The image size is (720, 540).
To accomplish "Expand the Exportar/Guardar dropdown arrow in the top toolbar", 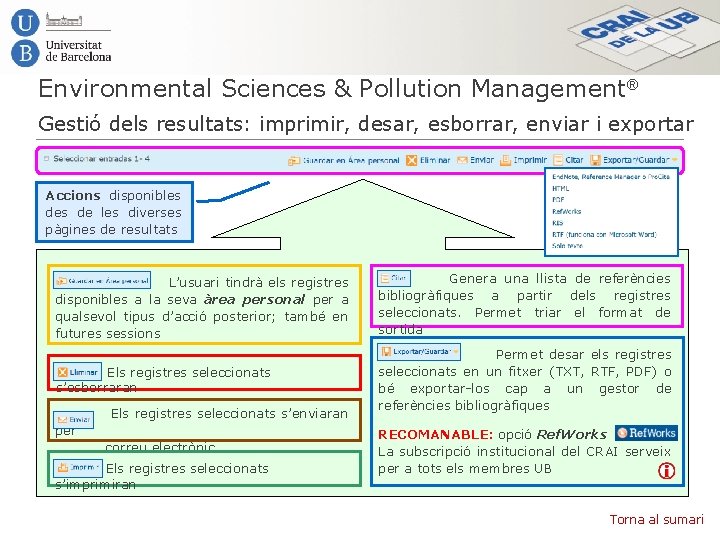I will (675, 160).
